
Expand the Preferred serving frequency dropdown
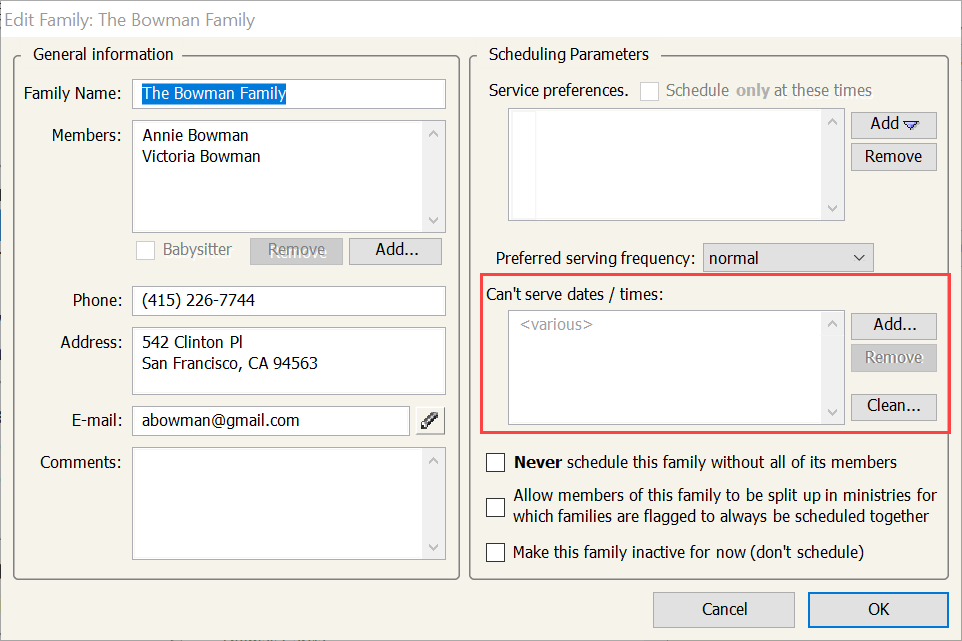(x=788, y=258)
